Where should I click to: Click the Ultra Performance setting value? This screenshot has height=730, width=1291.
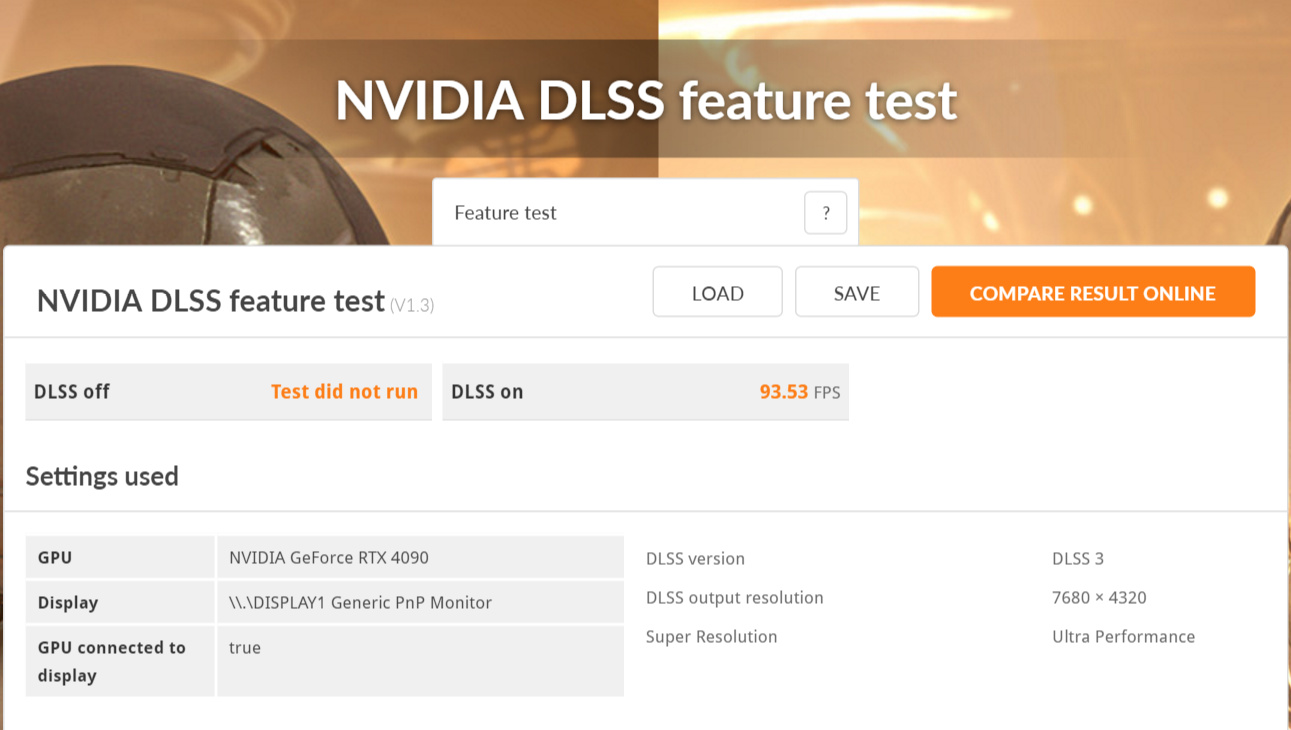1123,637
